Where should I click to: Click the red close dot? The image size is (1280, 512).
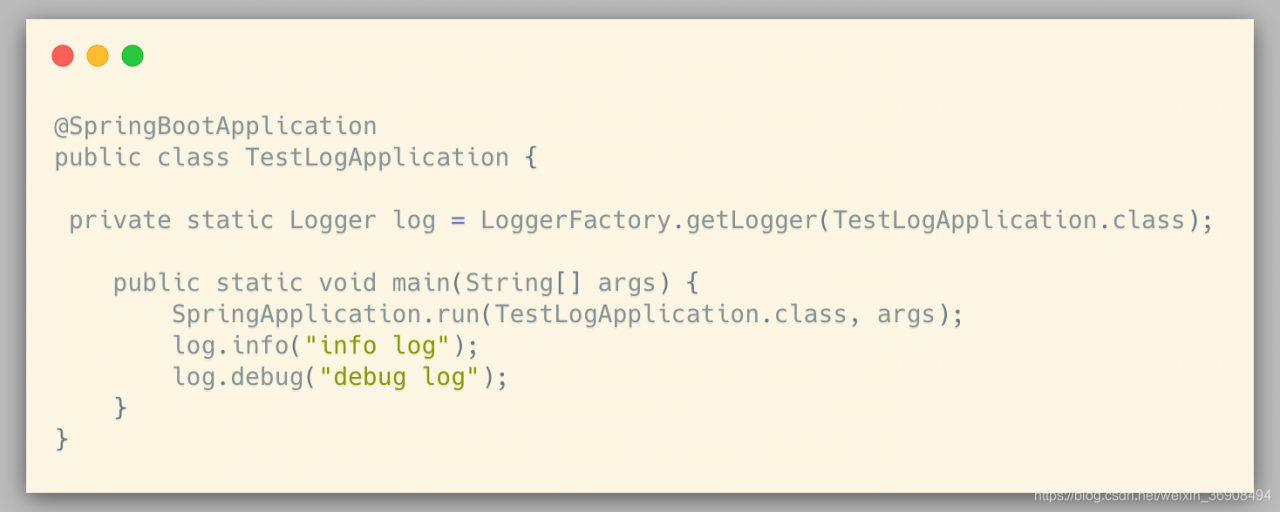tap(63, 56)
